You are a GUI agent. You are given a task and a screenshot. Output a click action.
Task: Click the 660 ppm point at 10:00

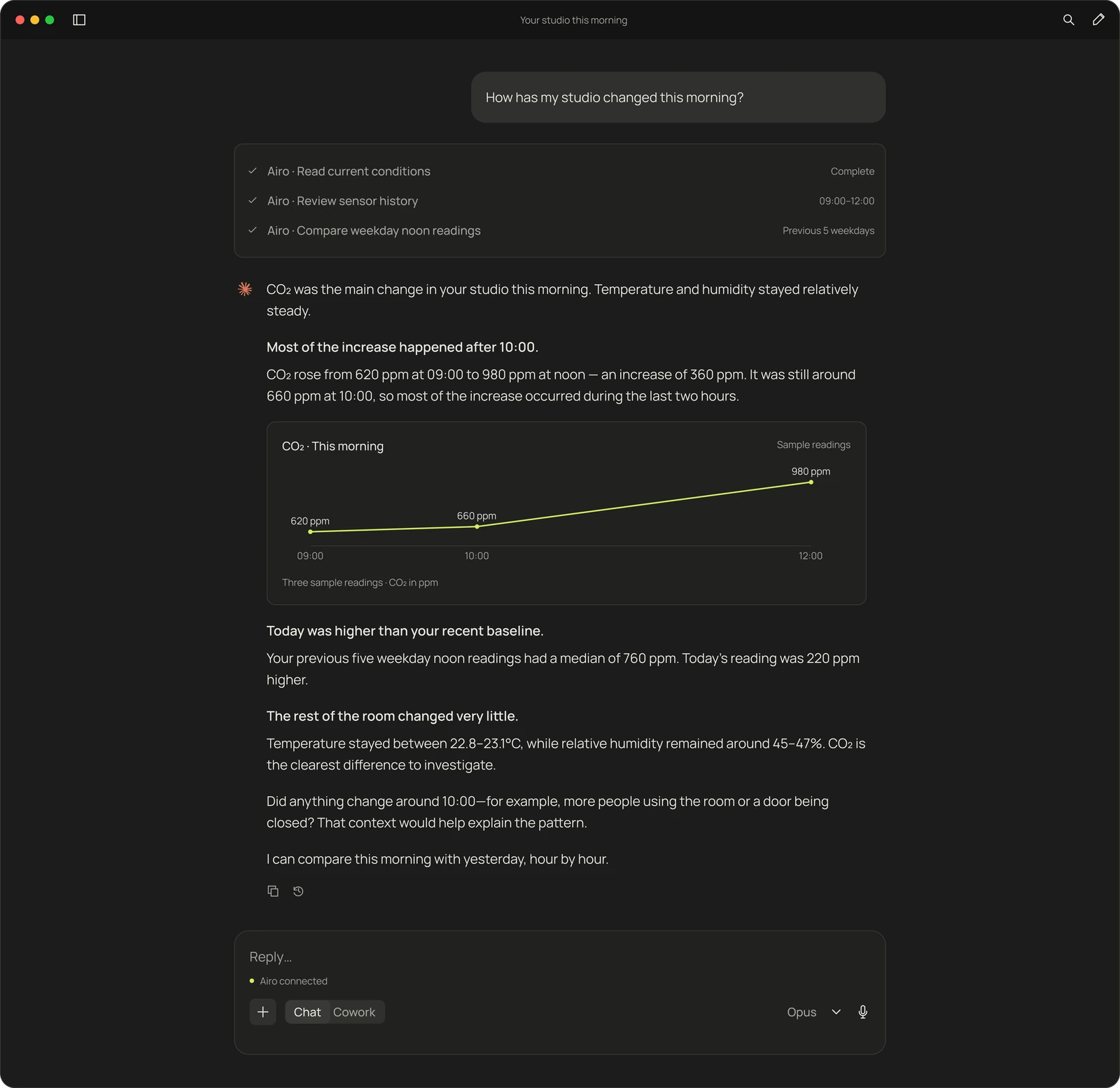click(477, 526)
